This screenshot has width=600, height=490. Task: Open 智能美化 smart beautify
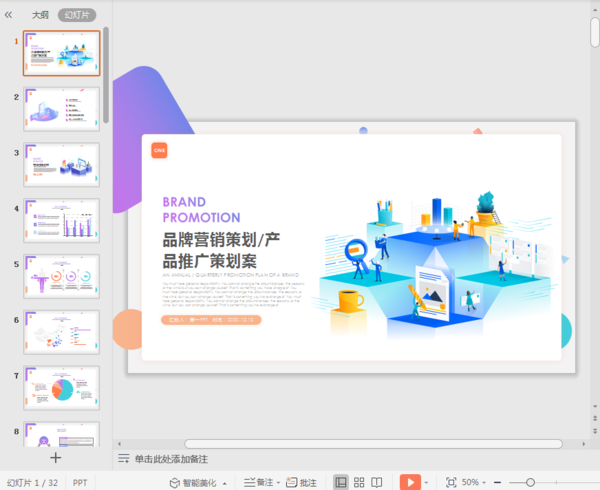pyautogui.click(x=193, y=483)
